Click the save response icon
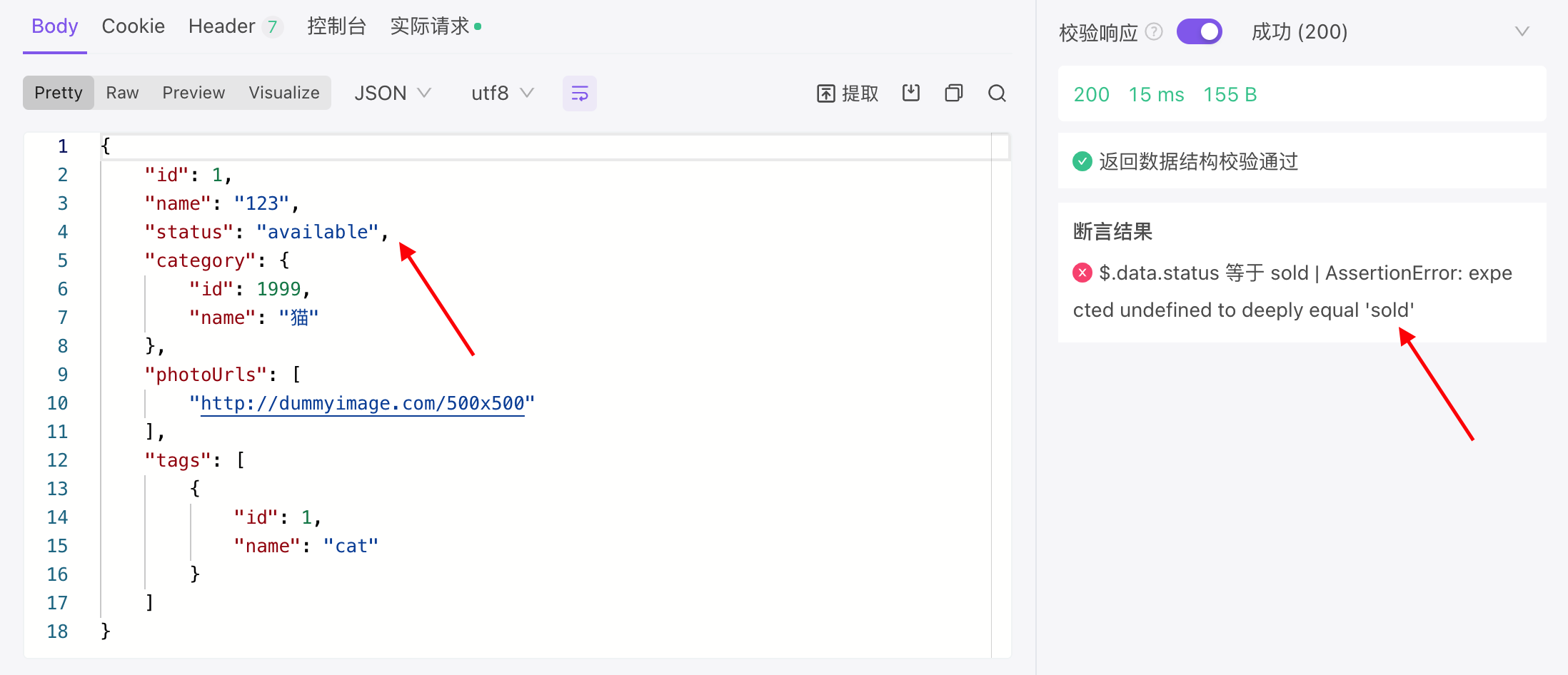The image size is (1568, 675). point(910,93)
